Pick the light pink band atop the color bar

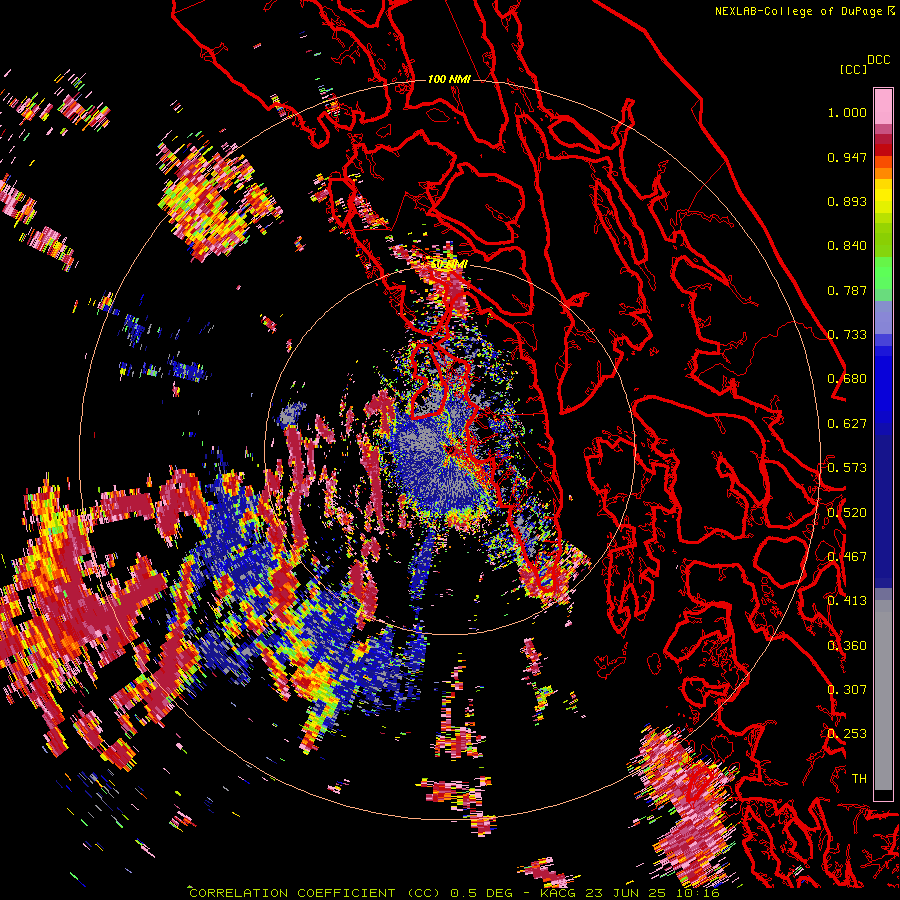point(883,106)
